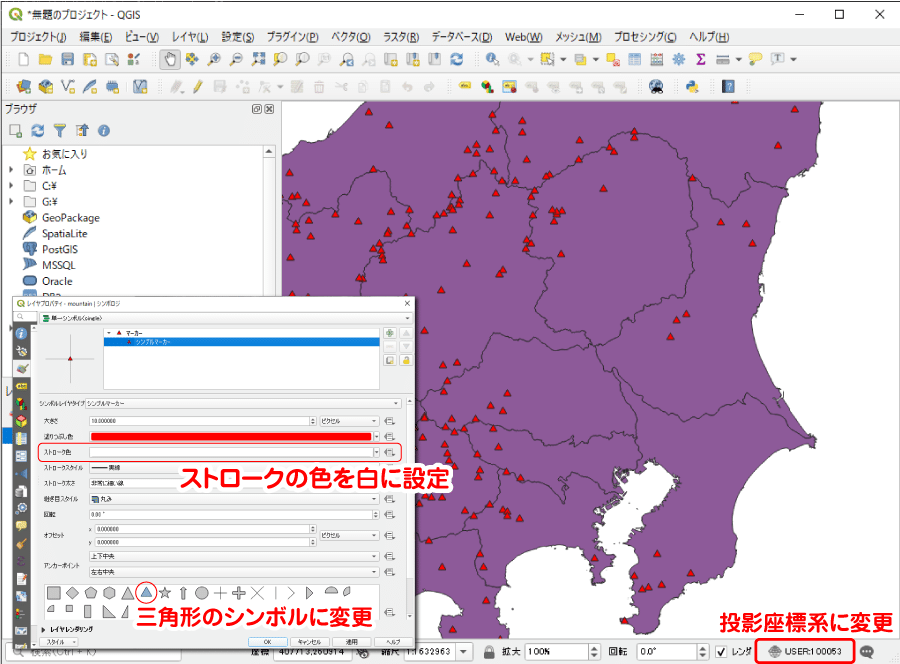Open the プラグイン menu
Screen dimensions: 900x664
(x=292, y=37)
